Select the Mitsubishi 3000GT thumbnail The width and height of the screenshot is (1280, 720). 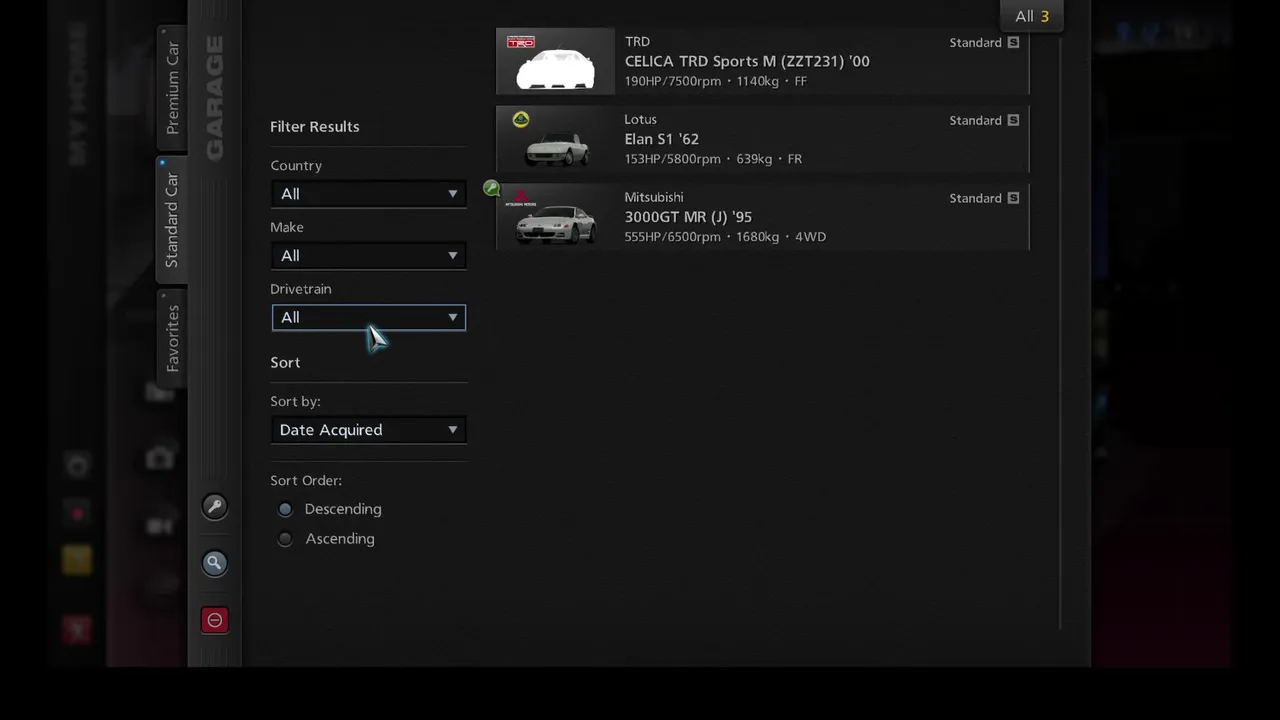pos(555,217)
